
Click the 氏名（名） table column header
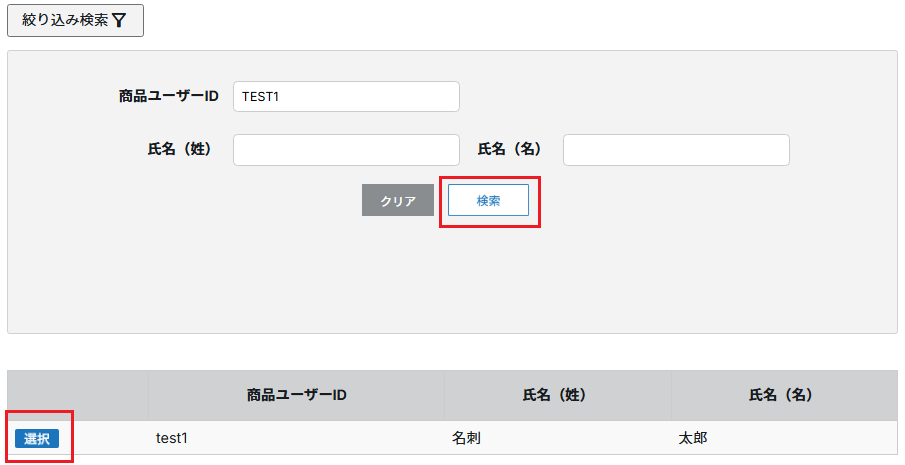pos(784,395)
